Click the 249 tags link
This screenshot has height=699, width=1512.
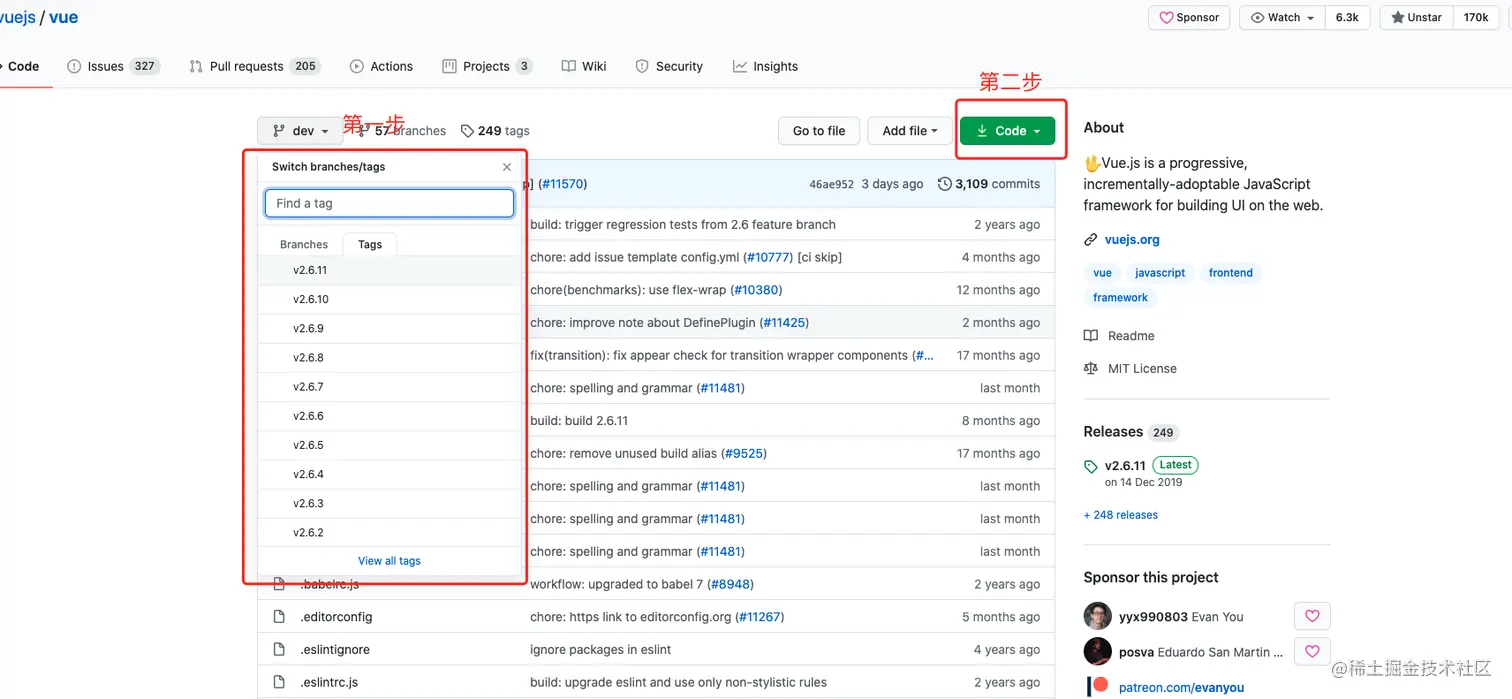coord(495,131)
